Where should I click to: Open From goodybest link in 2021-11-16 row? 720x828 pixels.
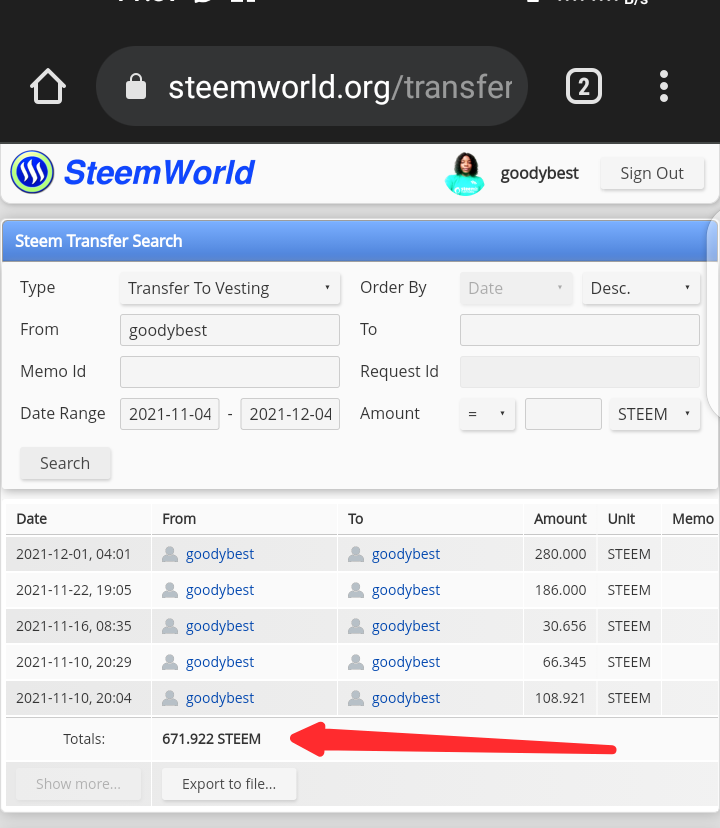point(220,626)
